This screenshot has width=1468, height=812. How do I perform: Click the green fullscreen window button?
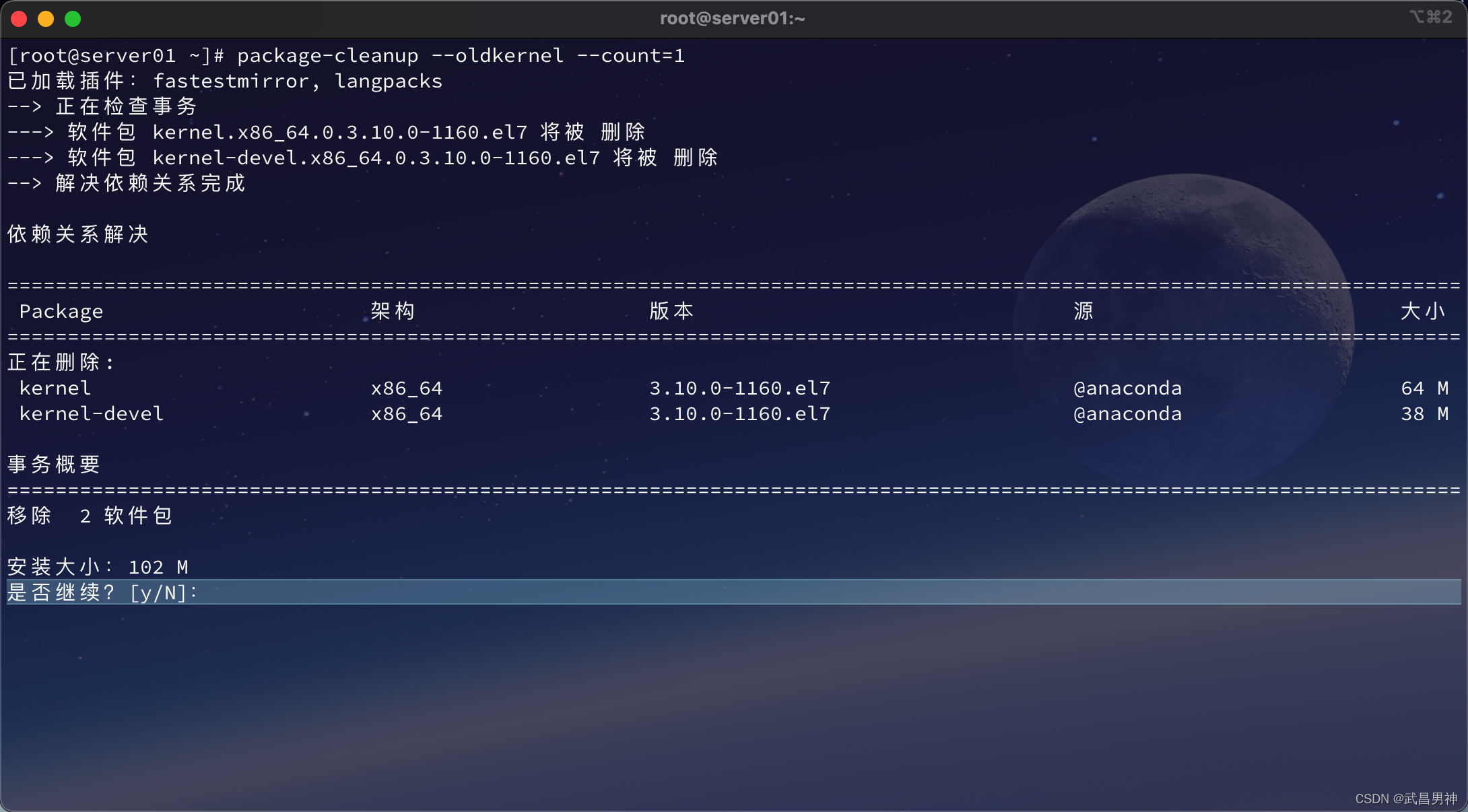(x=73, y=19)
